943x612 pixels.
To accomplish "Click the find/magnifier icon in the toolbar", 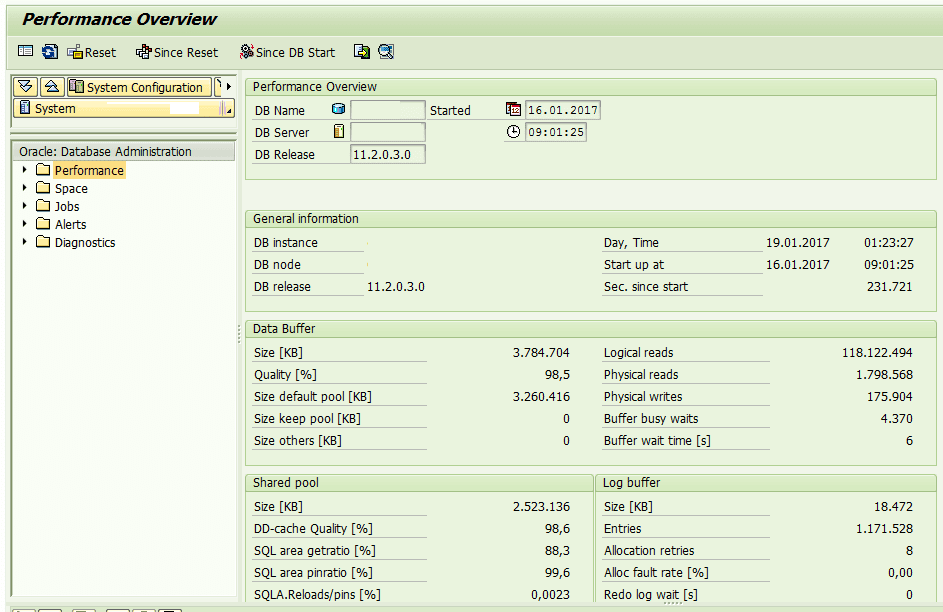I will click(386, 52).
